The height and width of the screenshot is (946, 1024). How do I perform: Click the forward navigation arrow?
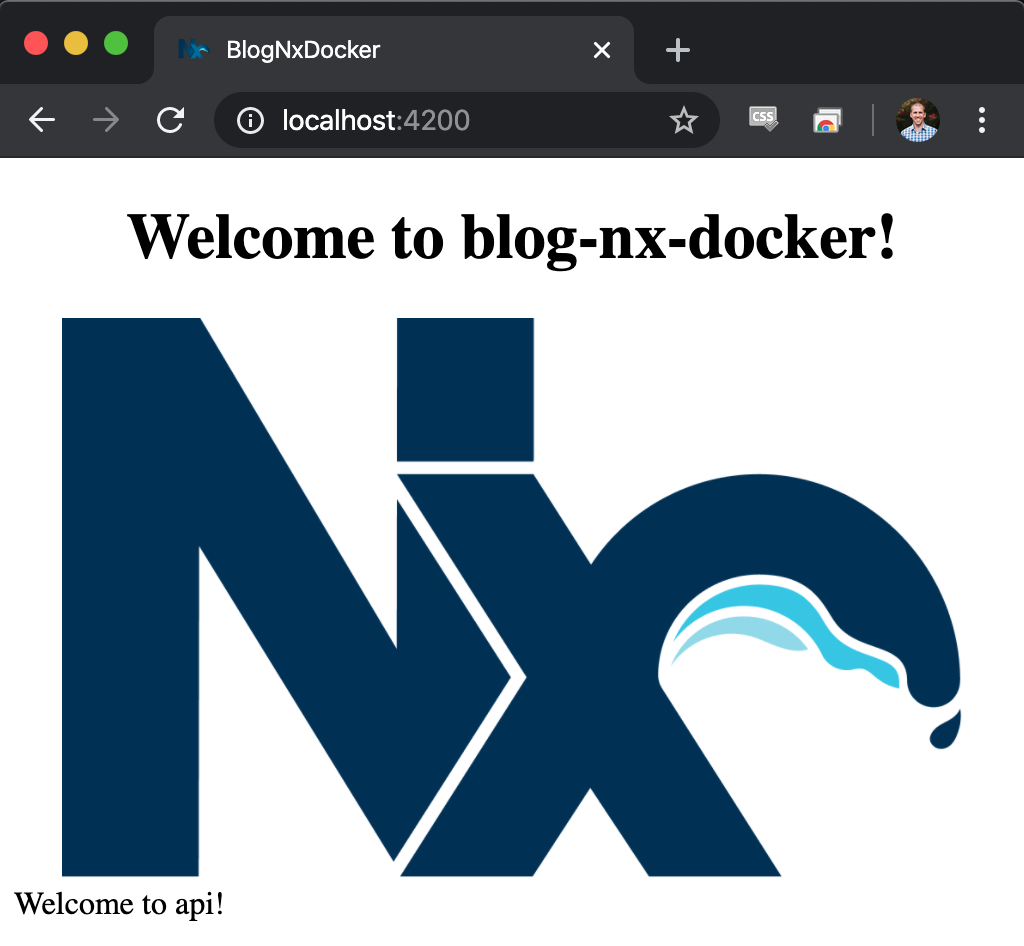point(106,120)
